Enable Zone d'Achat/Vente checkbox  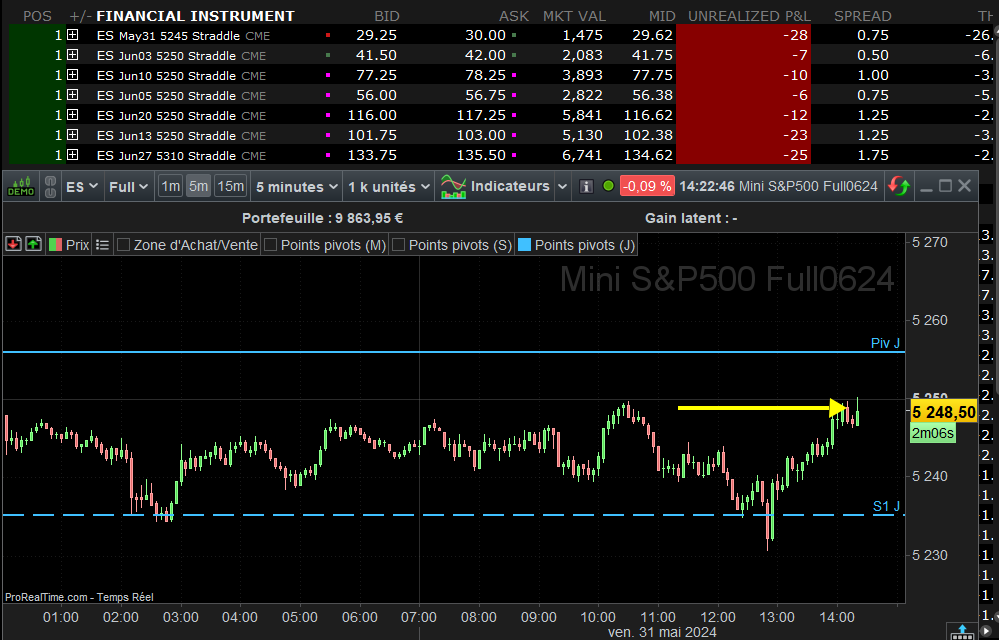click(x=124, y=244)
